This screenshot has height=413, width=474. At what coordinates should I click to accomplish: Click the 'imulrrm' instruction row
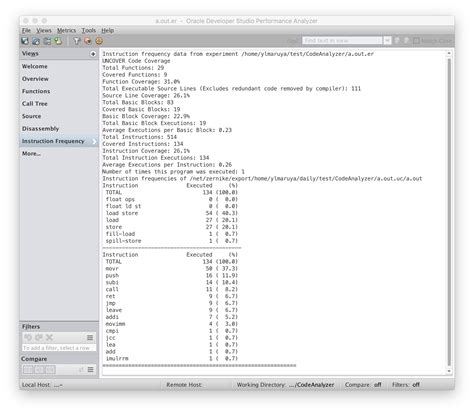point(172,359)
